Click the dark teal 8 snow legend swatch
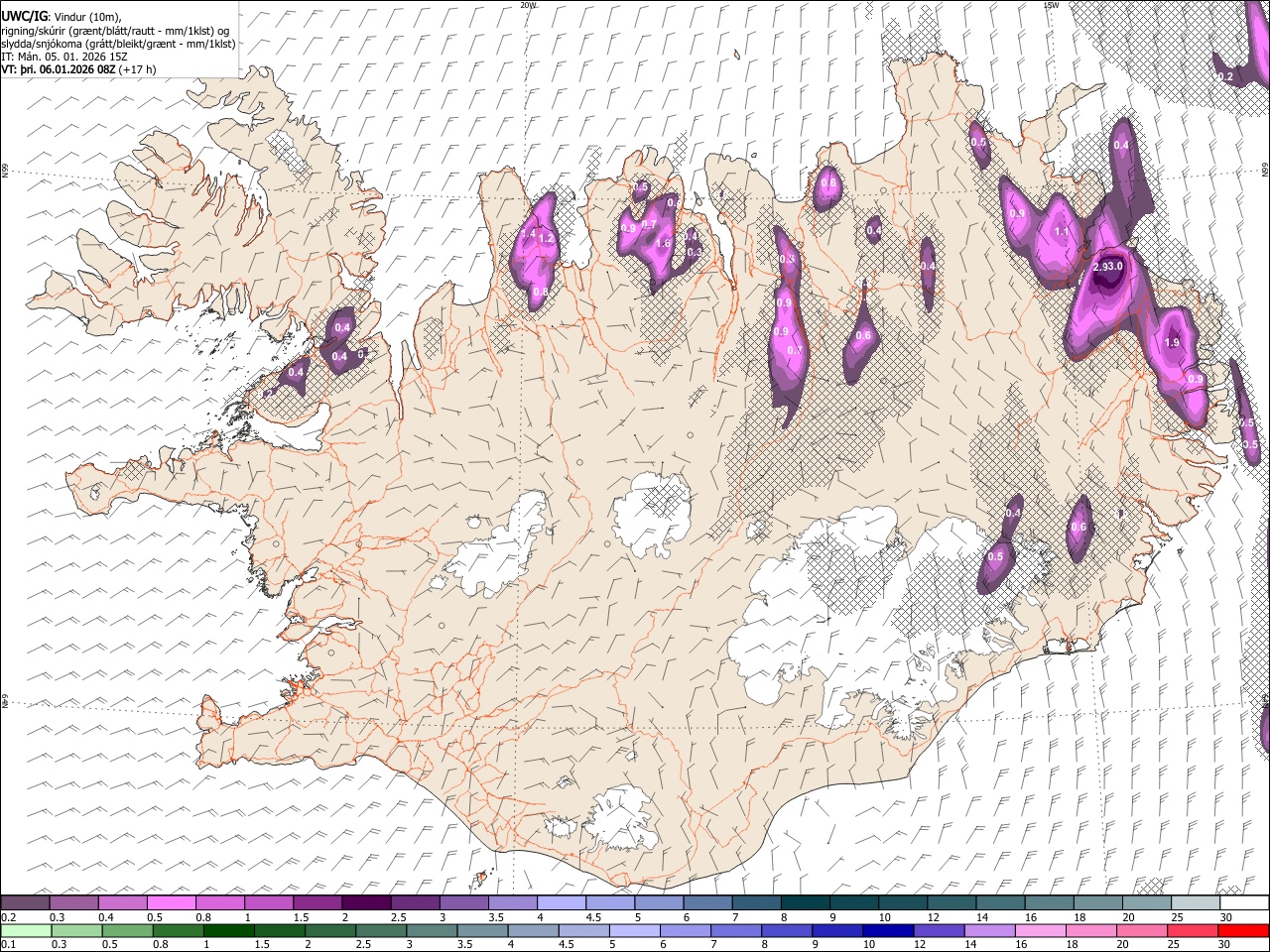This screenshot has width=1270, height=952. pos(804,902)
